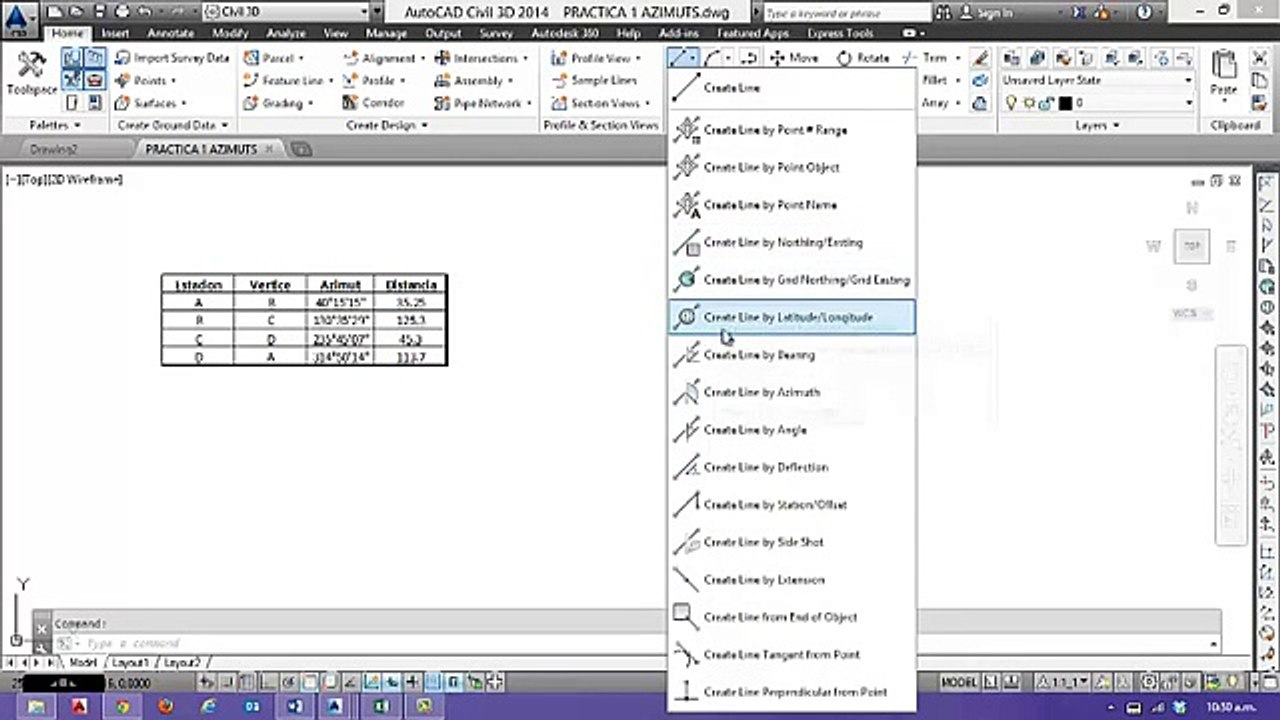This screenshot has height=720, width=1280.
Task: Click the Sign In button
Action: pos(984,13)
